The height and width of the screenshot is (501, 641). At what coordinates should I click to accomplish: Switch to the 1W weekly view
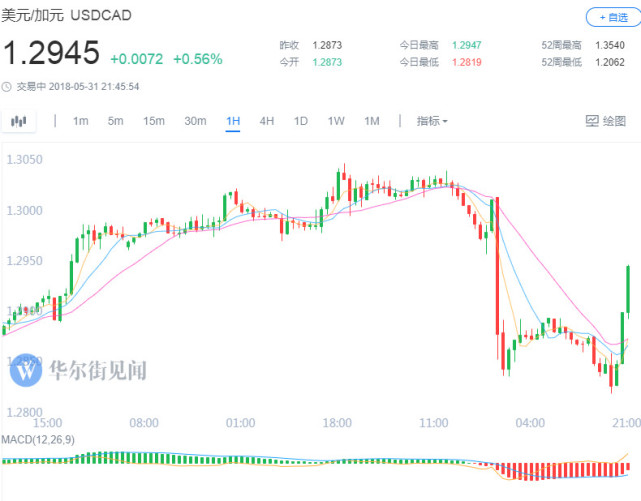tap(336, 121)
